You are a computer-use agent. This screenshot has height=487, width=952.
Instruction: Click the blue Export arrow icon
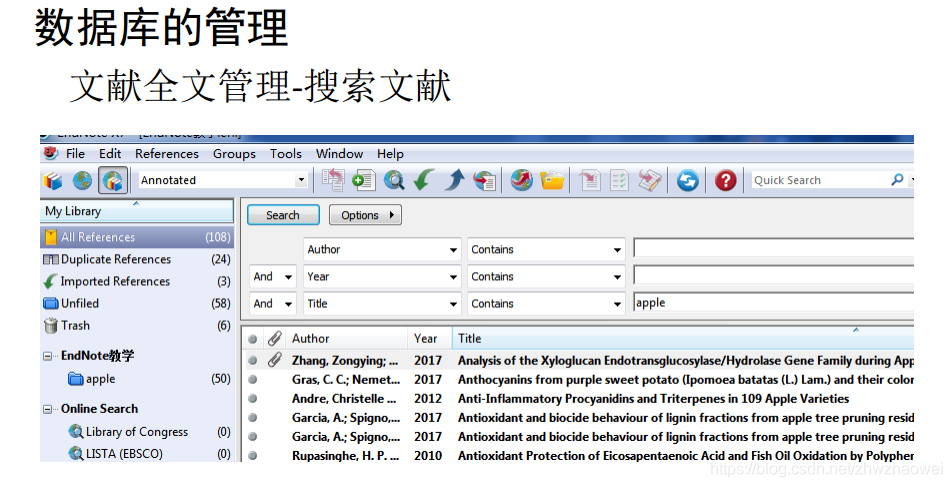454,180
